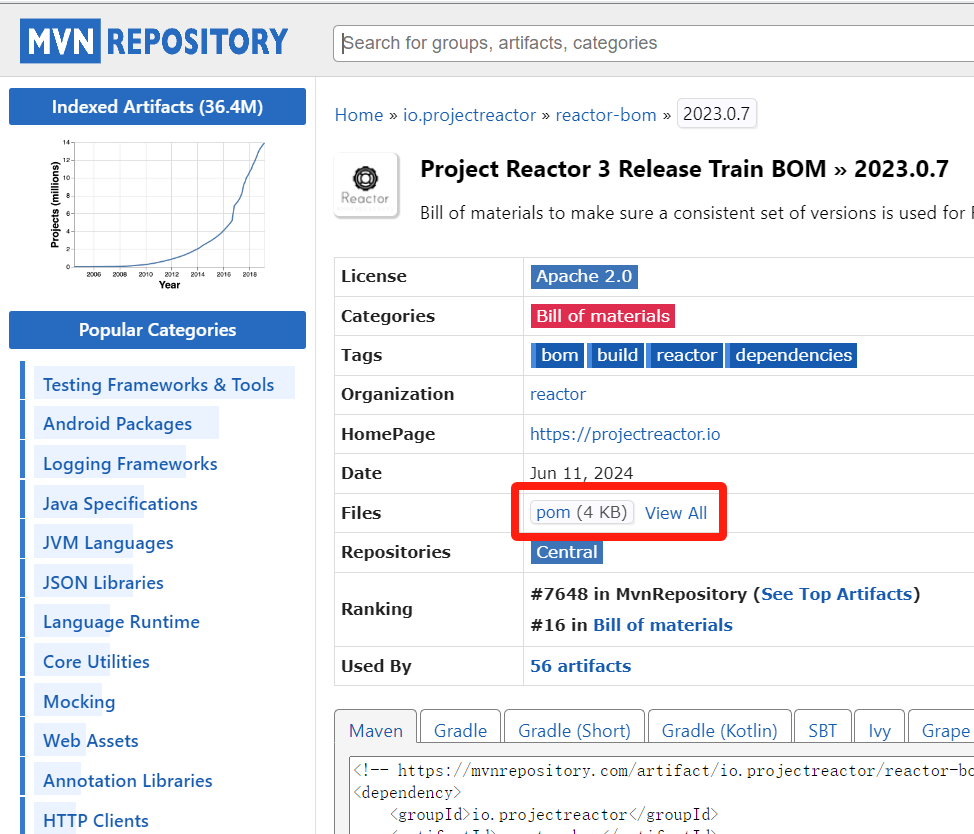Click the reactor tag badge
Screen dimensions: 974x834
[685, 355]
